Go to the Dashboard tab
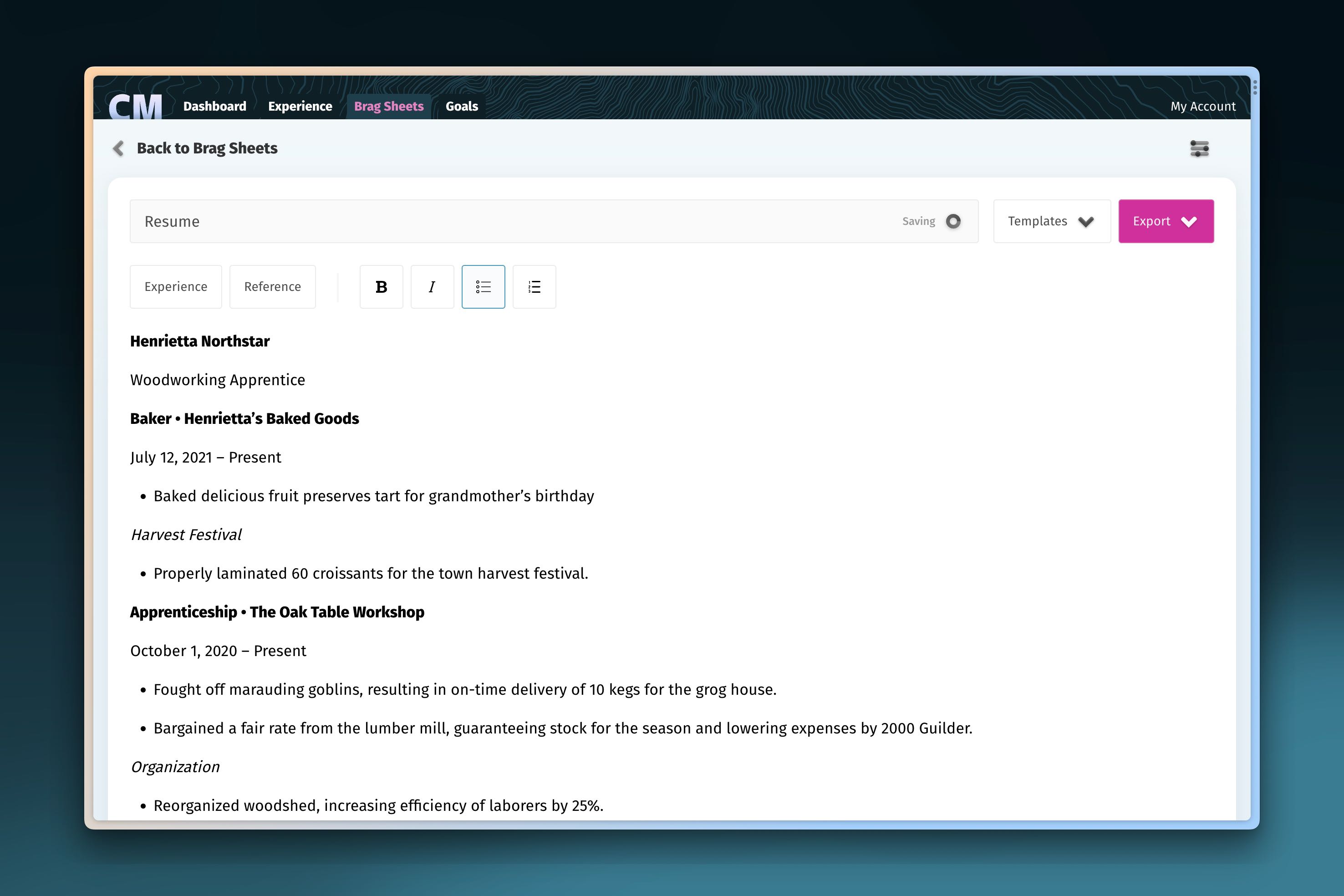Viewport: 1344px width, 896px height. click(x=215, y=106)
